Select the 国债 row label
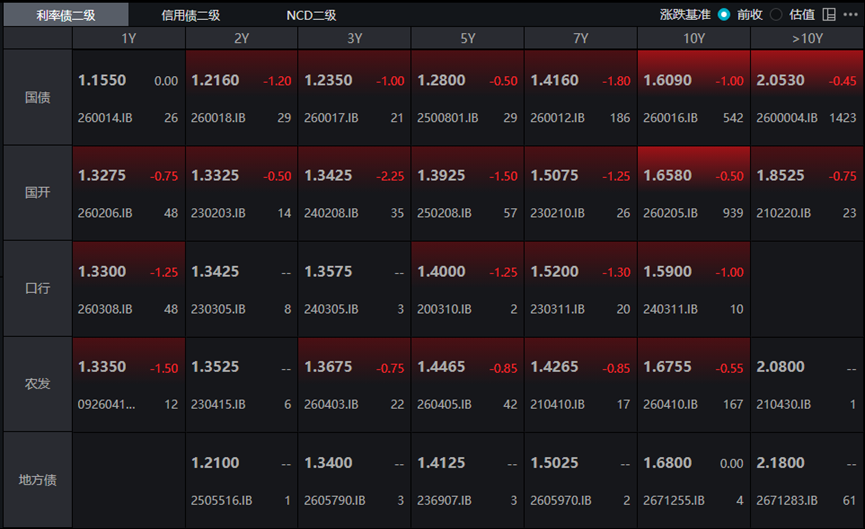The image size is (865, 529). point(38,98)
